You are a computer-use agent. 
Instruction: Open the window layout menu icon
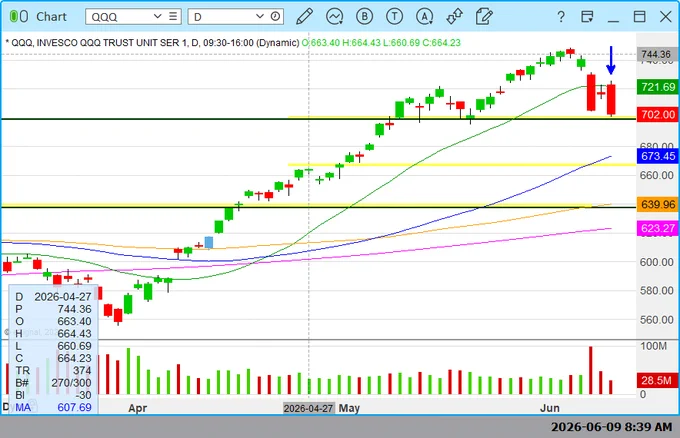[x=587, y=16]
